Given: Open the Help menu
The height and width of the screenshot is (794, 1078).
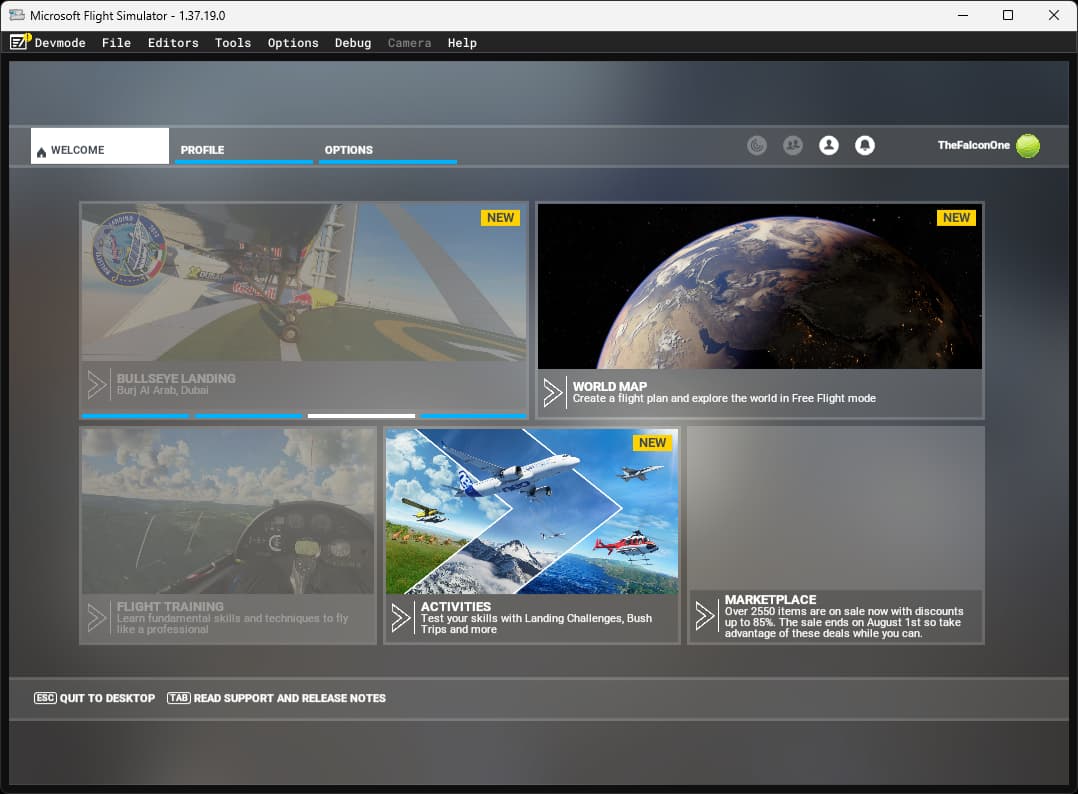Looking at the screenshot, I should [x=462, y=43].
